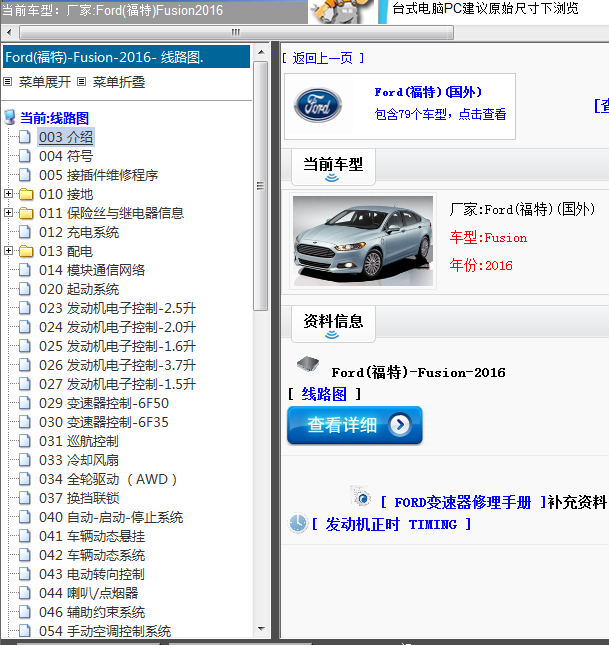Click 当前:线路图 root node

[x=54, y=118]
